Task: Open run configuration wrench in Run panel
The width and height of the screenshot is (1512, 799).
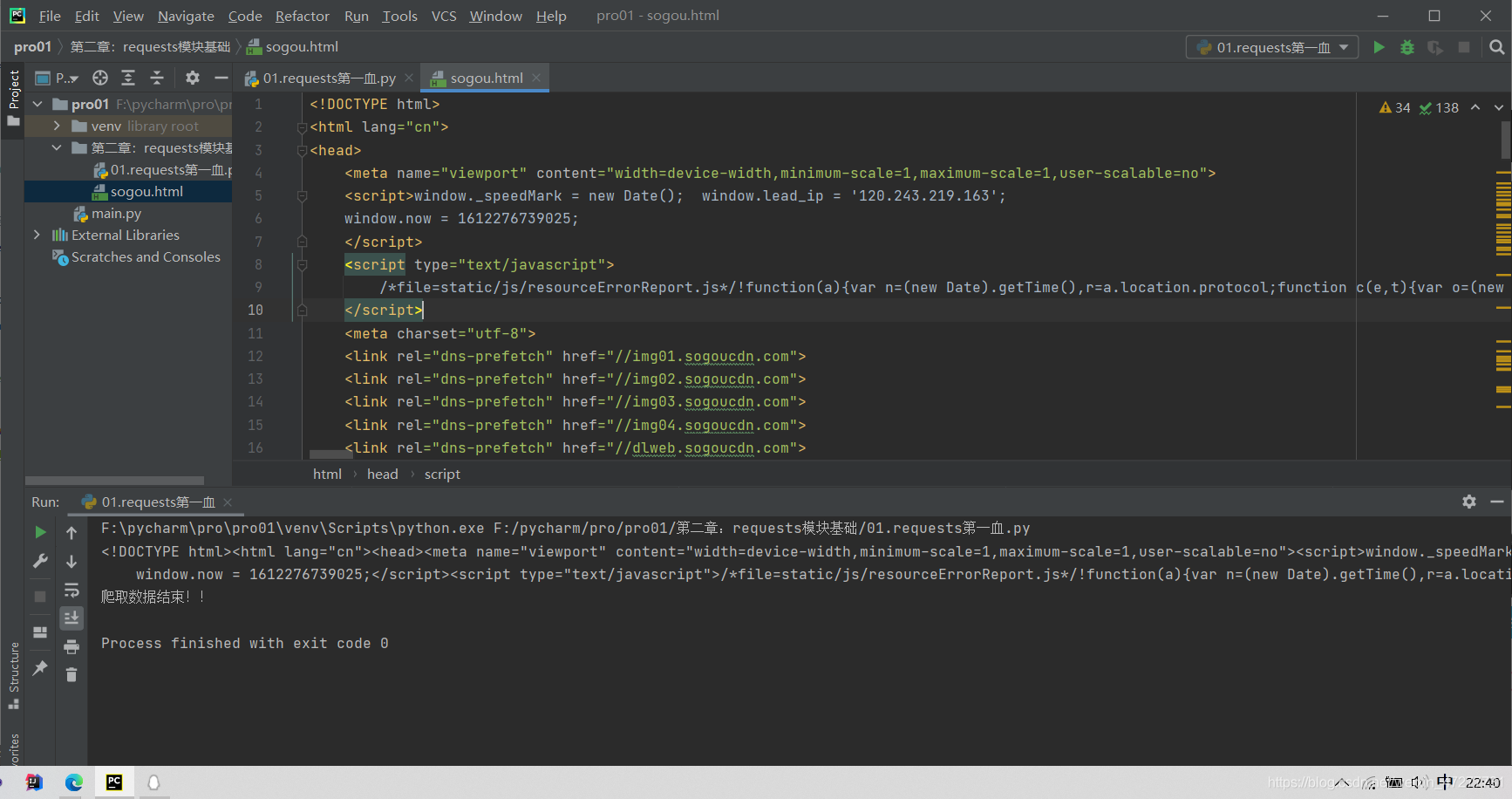Action: coord(40,561)
